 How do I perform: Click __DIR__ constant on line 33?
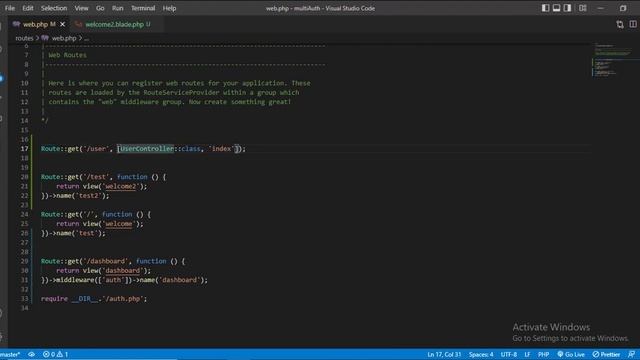tap(84, 298)
